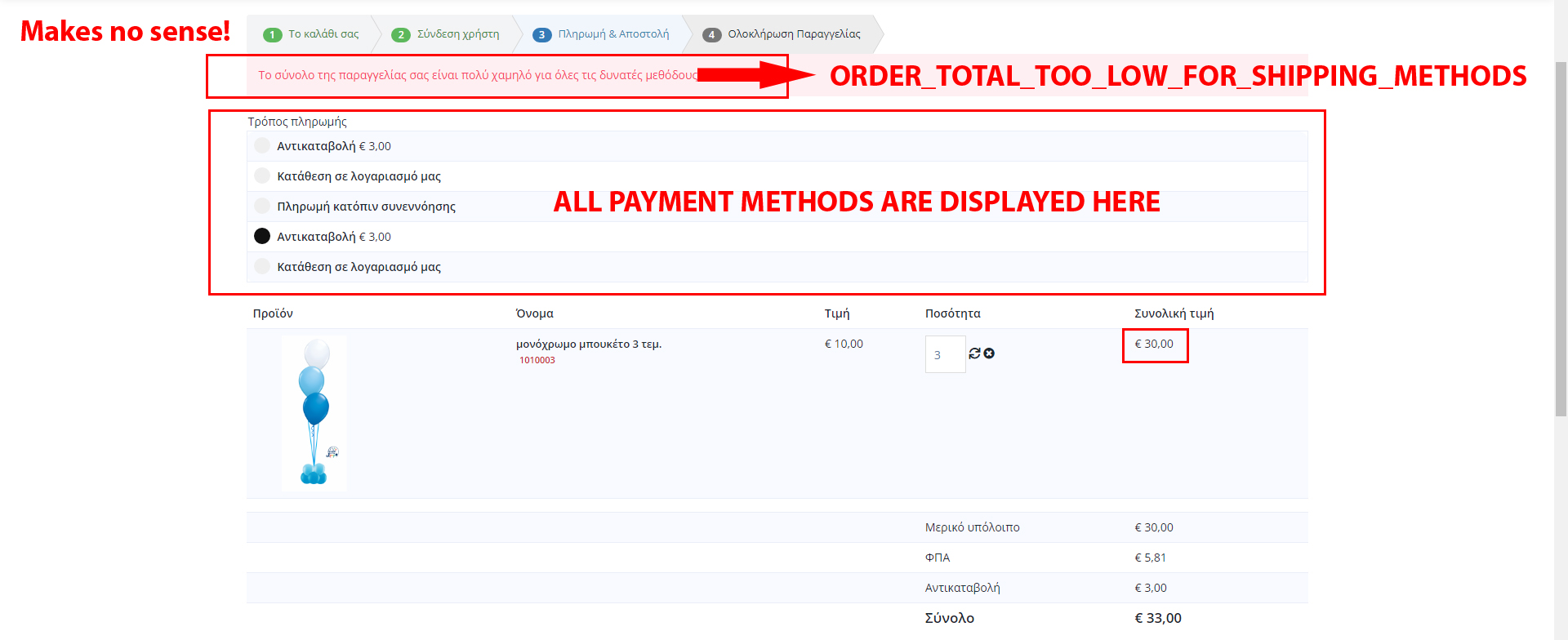Click the Σύνολο label
Screen dimensions: 1568x640
pos(950,618)
